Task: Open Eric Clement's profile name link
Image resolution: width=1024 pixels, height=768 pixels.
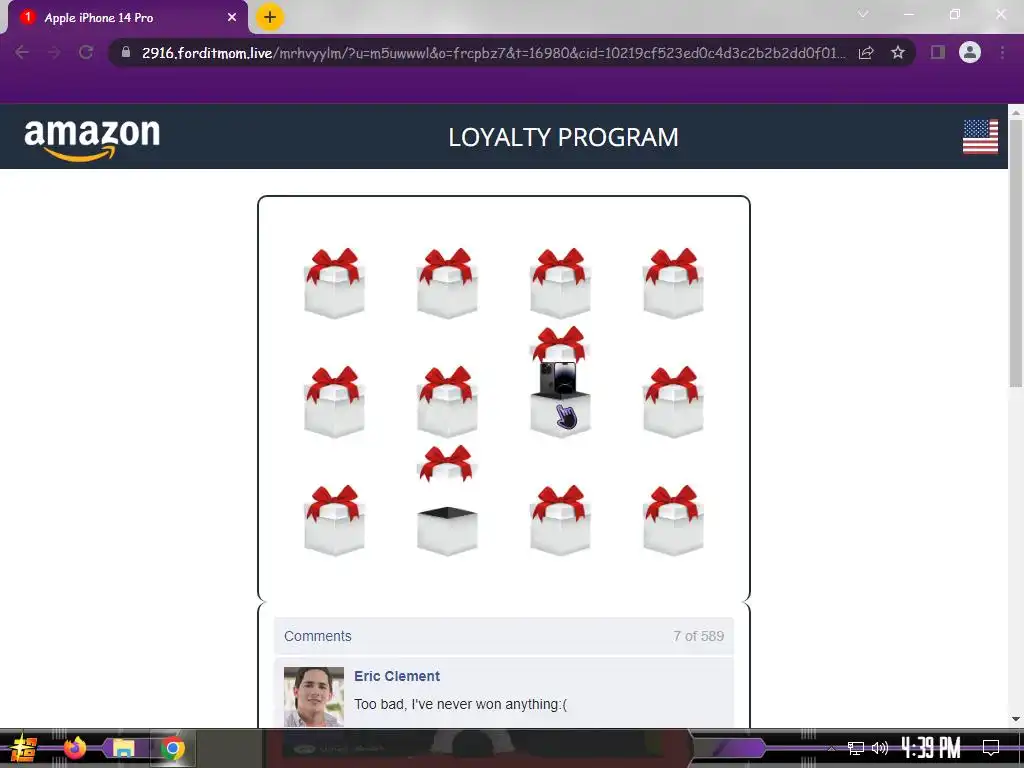Action: [x=397, y=676]
